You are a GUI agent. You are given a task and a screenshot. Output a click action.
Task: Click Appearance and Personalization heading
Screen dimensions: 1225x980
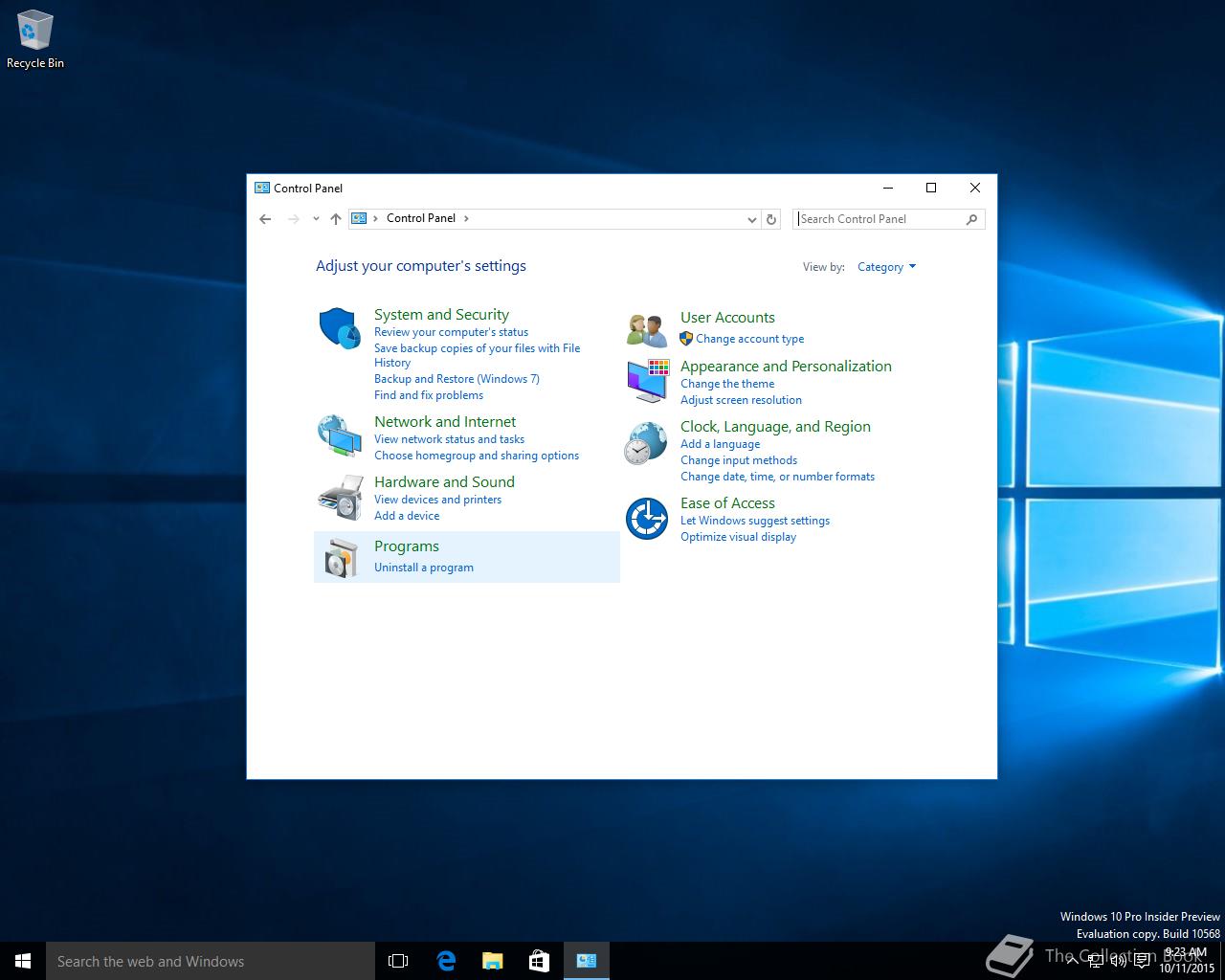786,367
